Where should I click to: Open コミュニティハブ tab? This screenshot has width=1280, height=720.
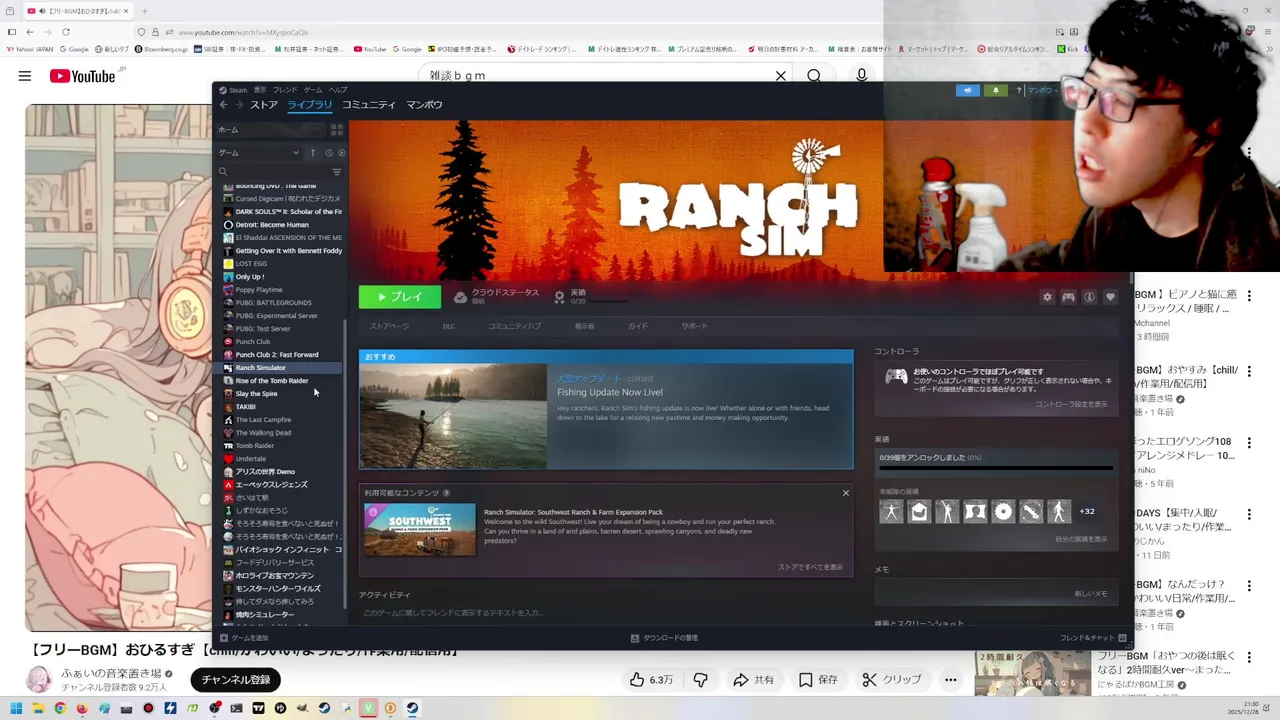(514, 326)
